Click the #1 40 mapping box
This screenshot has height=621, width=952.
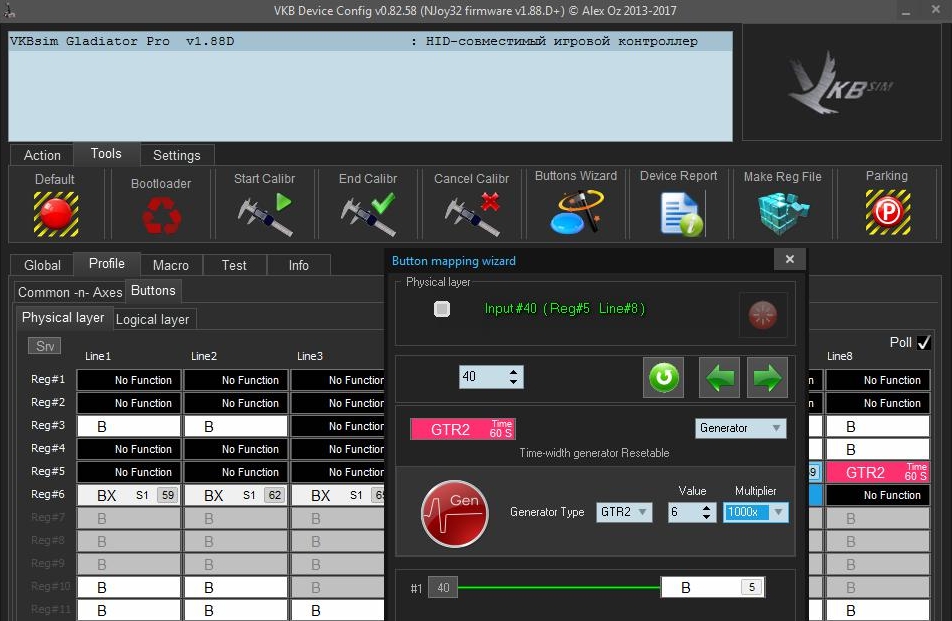[x=443, y=588]
